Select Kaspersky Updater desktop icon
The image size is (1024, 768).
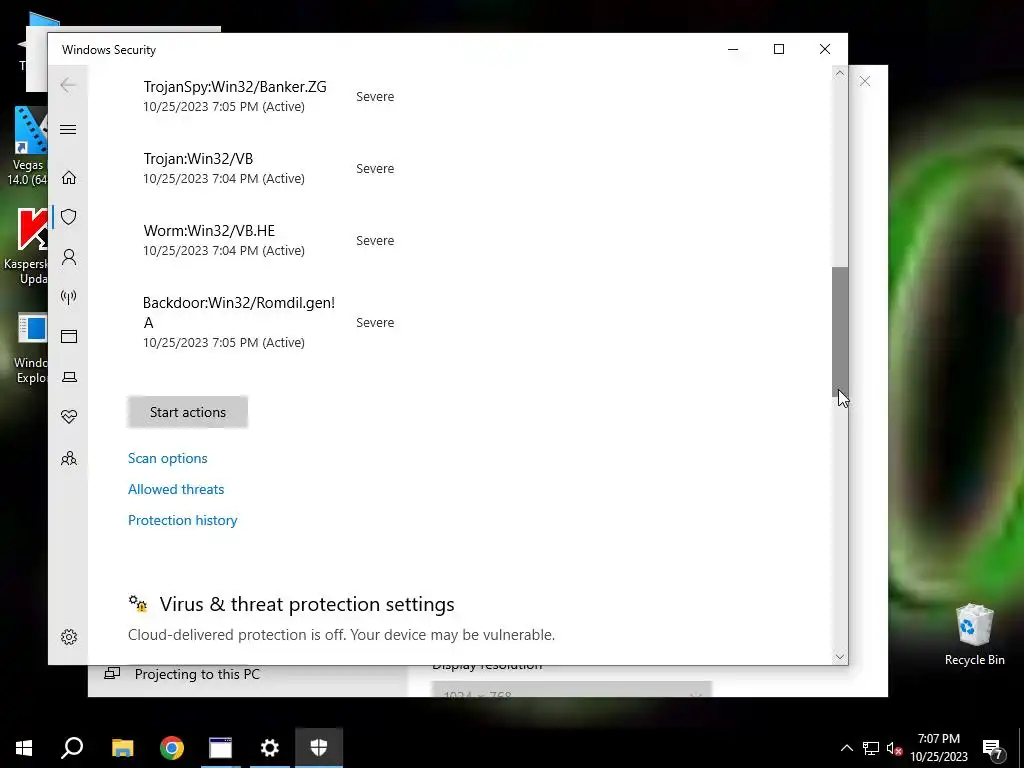[x=26, y=246]
